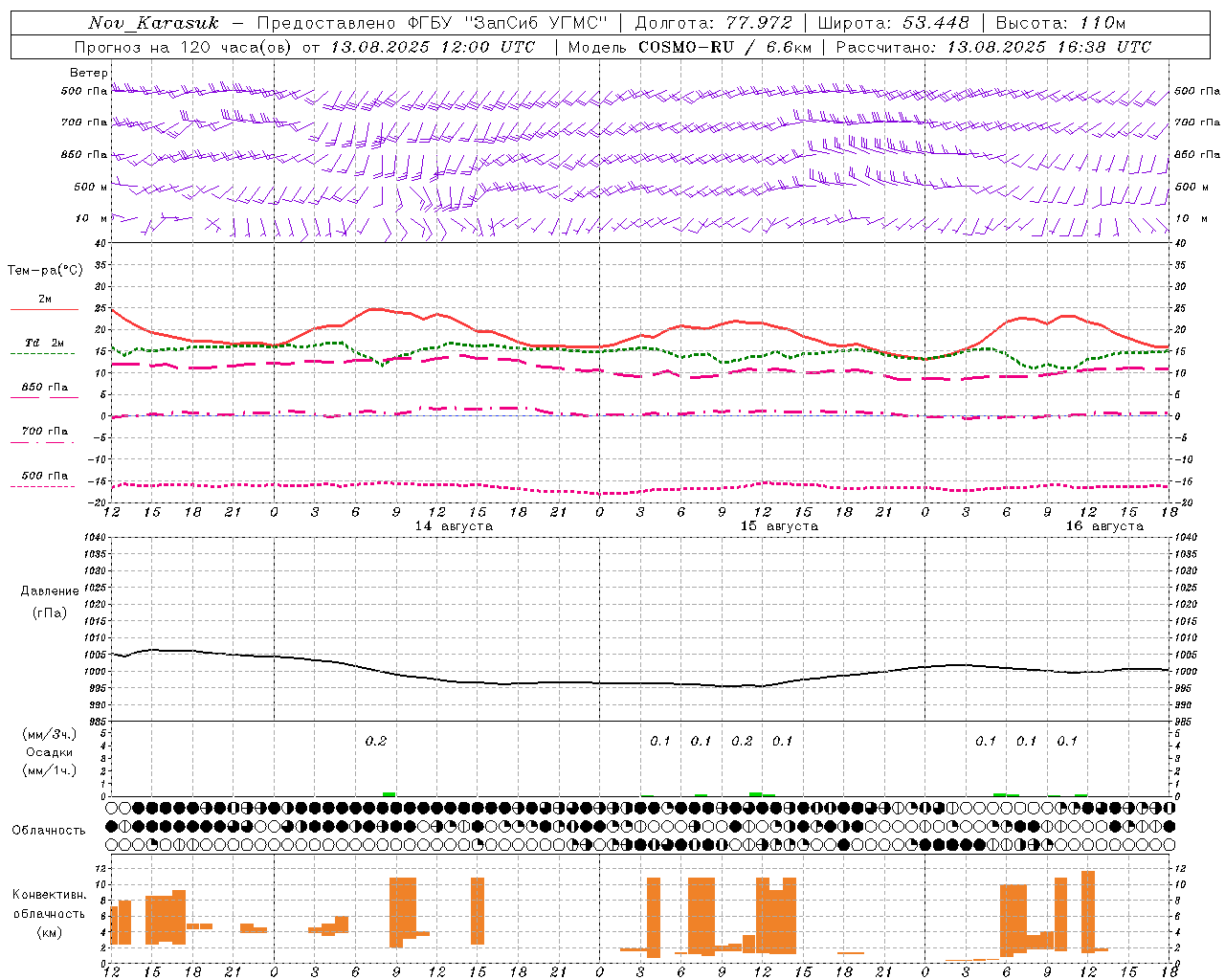Click the Td 2м legend label
Image resolution: width=1225 pixels, height=980 pixels.
click(45, 343)
